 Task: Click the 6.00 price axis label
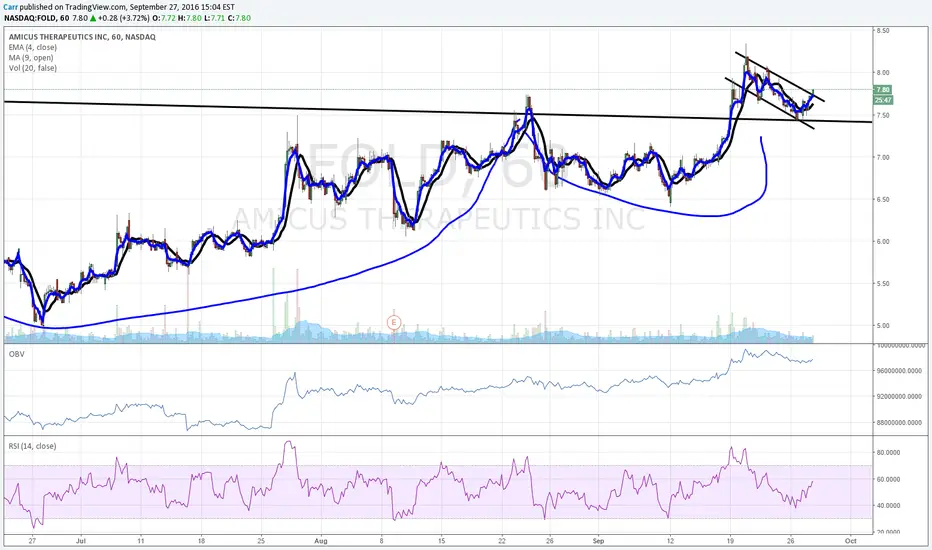[883, 242]
